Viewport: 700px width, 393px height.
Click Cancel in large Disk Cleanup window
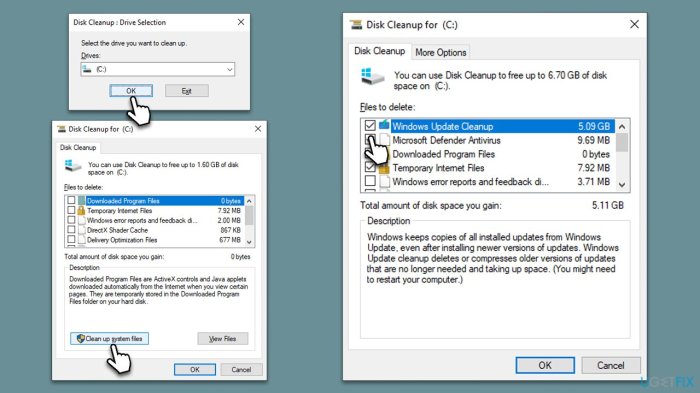(x=611, y=365)
